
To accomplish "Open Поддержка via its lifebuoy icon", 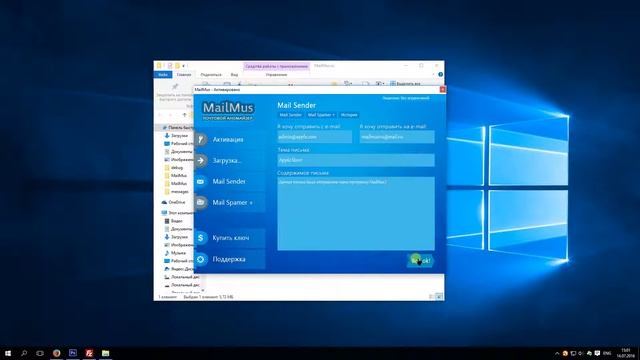I will click(200, 259).
